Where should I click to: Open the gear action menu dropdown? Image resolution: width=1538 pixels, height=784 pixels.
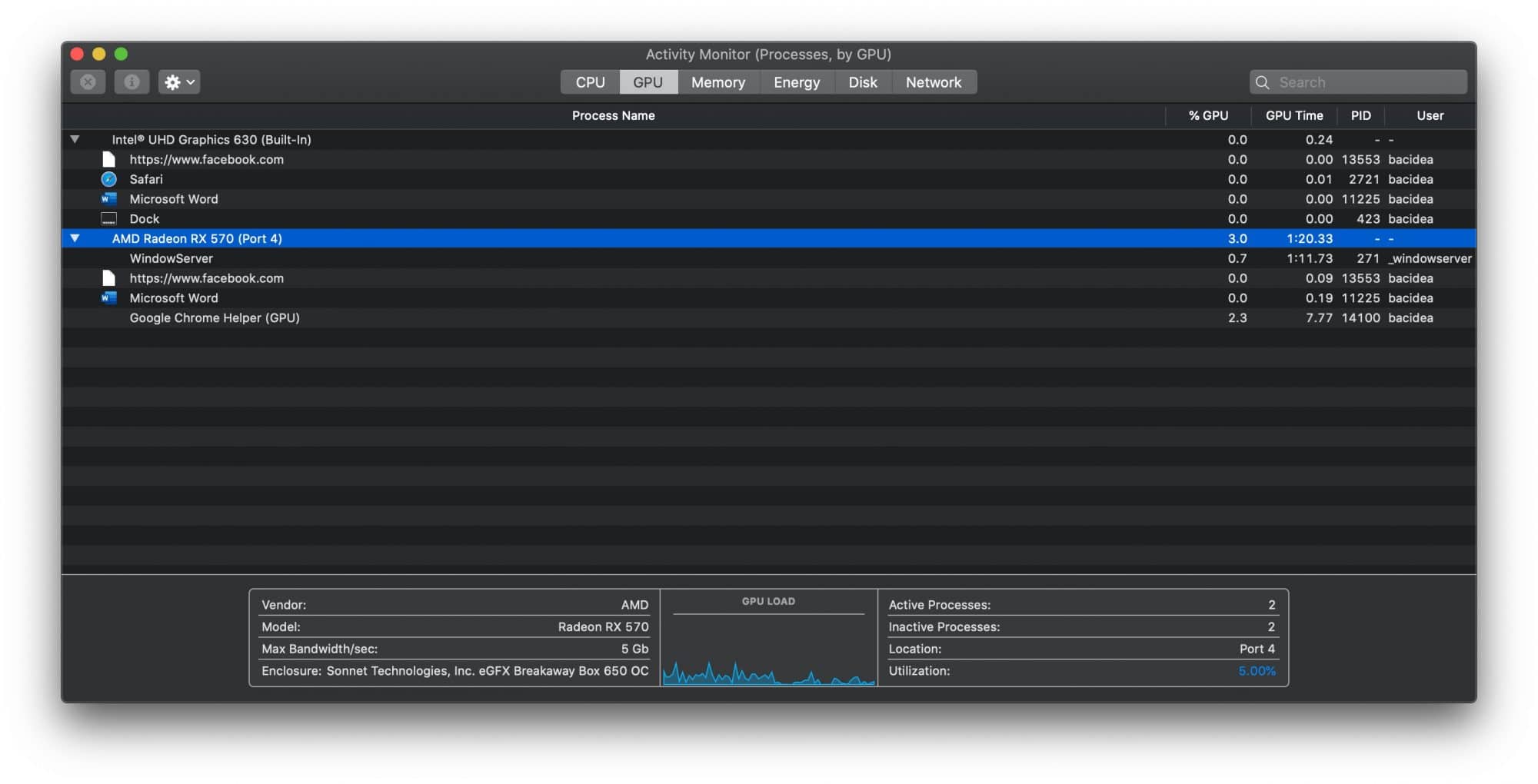point(179,82)
